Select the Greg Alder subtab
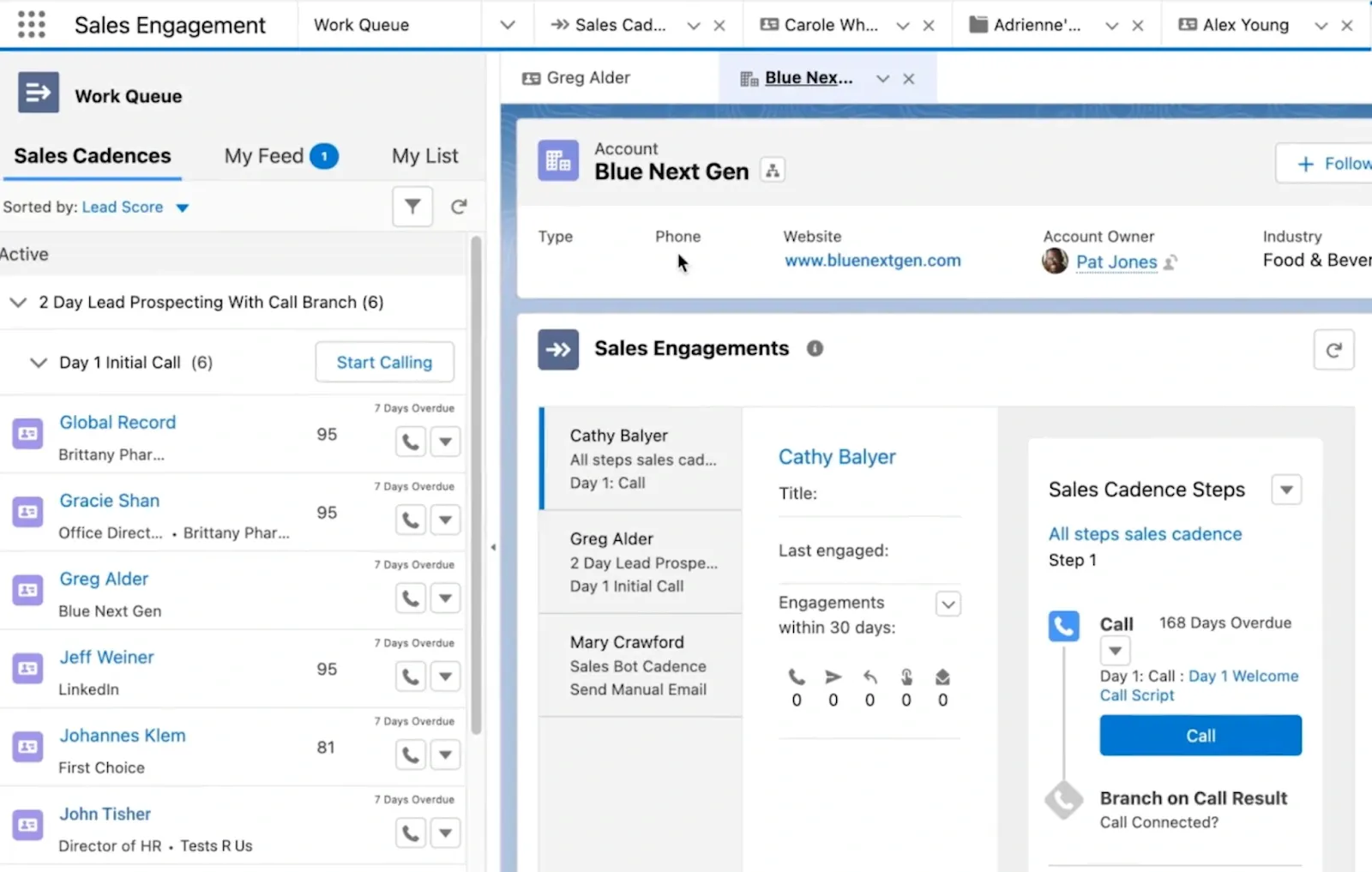 click(x=575, y=78)
